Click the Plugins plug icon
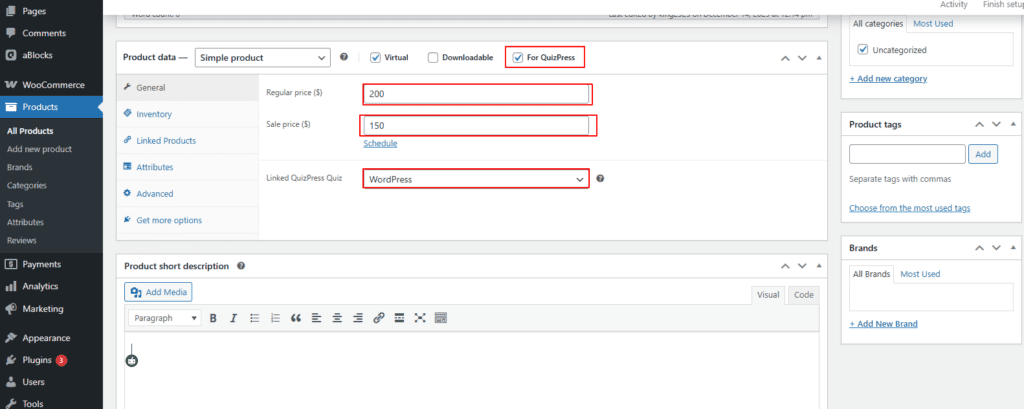The height and width of the screenshot is (409, 1024). [10, 360]
